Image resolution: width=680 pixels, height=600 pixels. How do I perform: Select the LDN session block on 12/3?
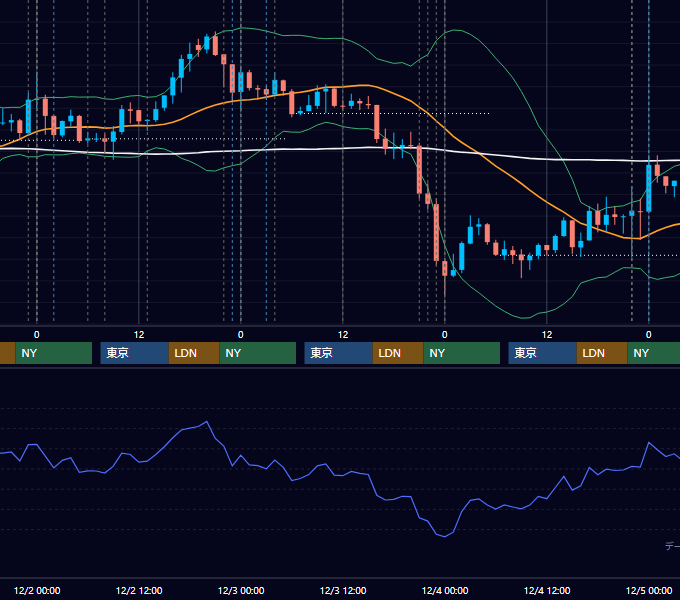coord(398,353)
